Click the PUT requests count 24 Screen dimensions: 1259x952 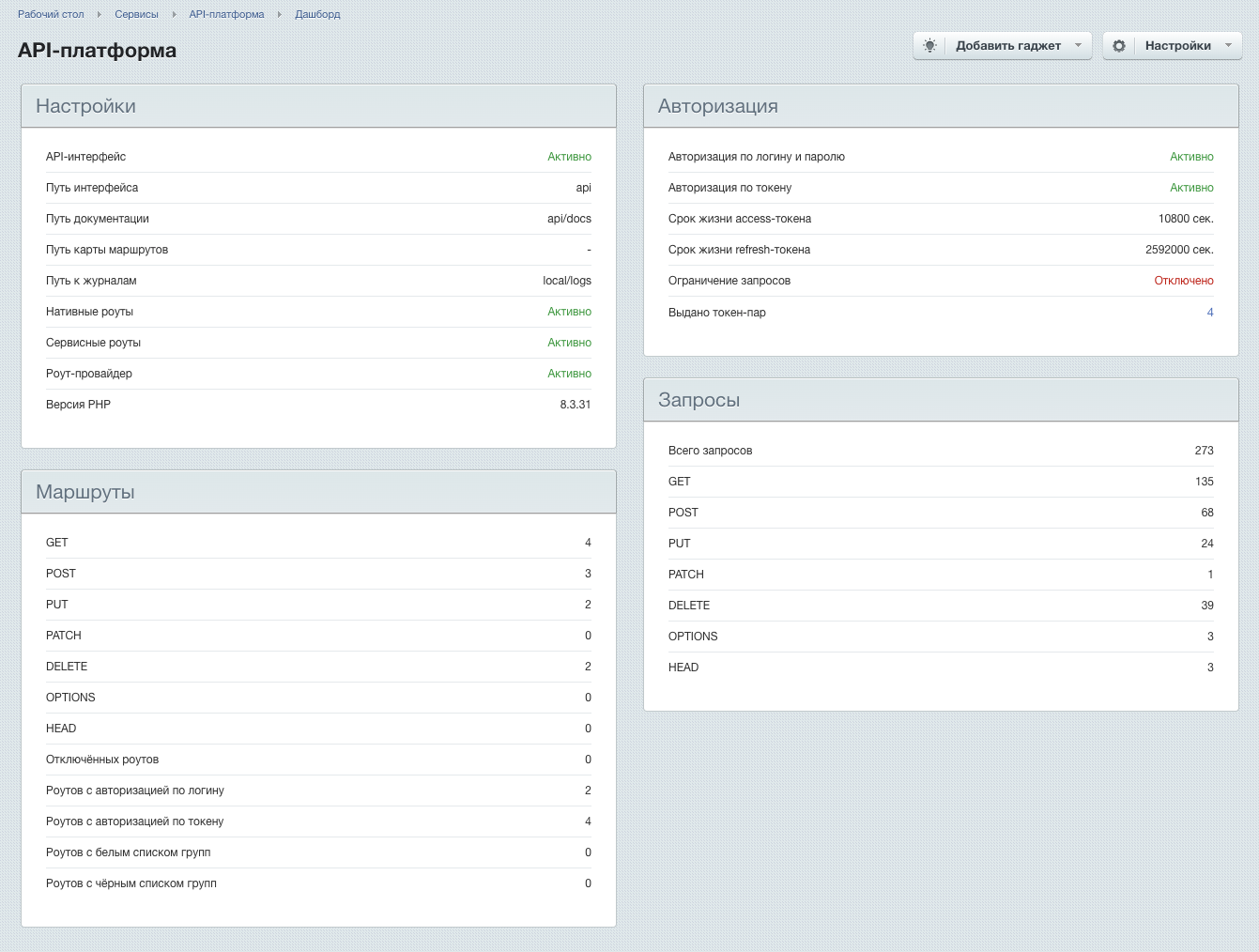[1207, 544]
